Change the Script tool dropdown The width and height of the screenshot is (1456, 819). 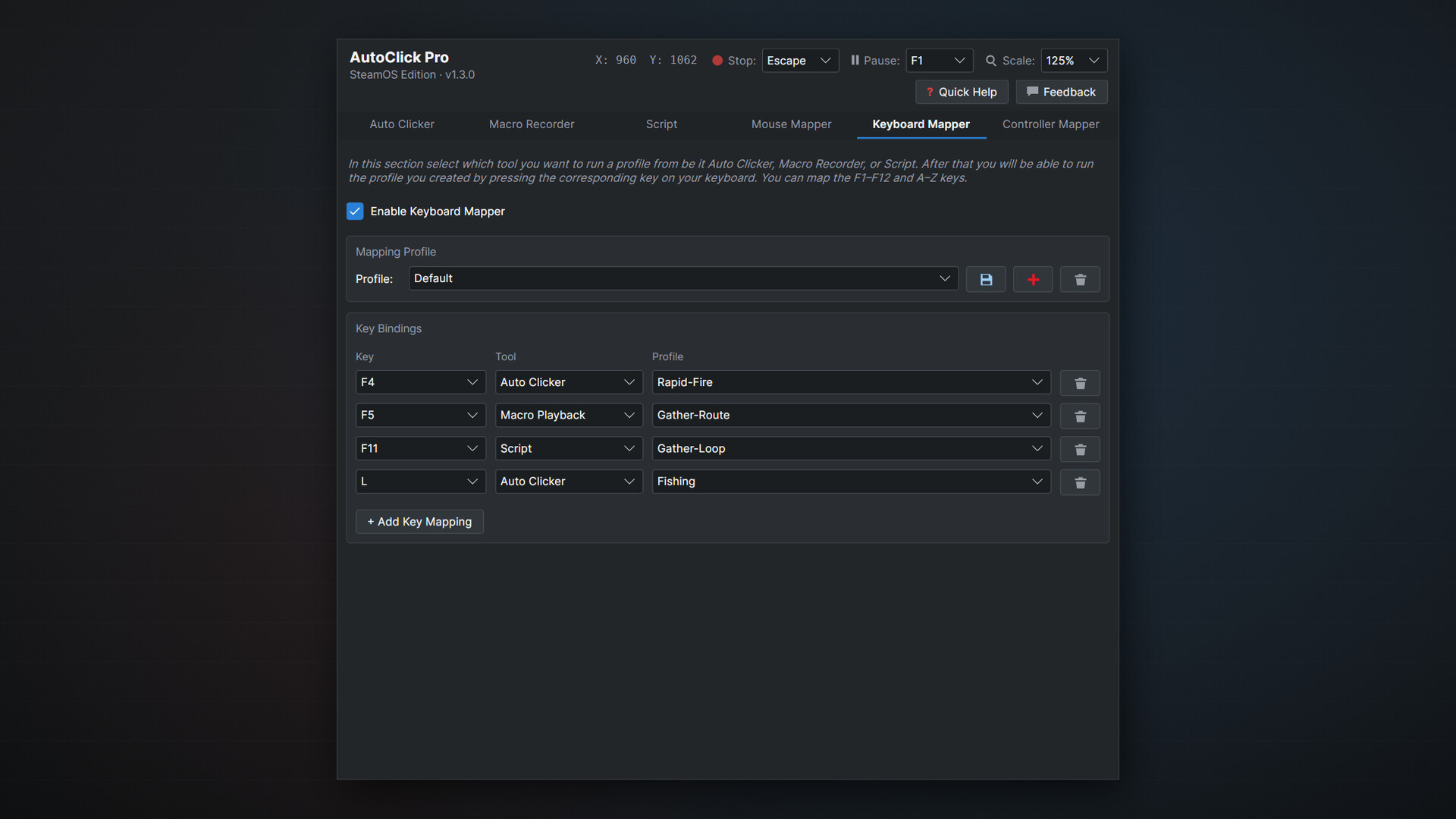coord(569,448)
